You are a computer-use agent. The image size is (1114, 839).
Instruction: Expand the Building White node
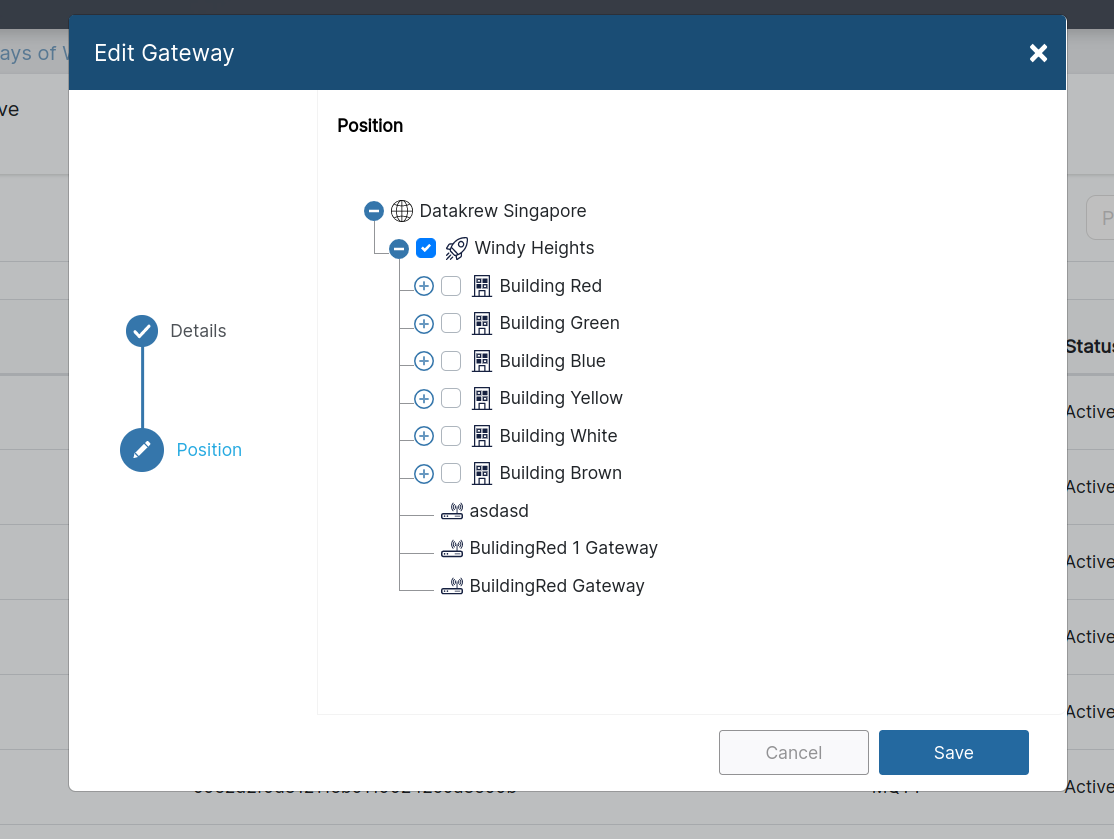(x=423, y=436)
